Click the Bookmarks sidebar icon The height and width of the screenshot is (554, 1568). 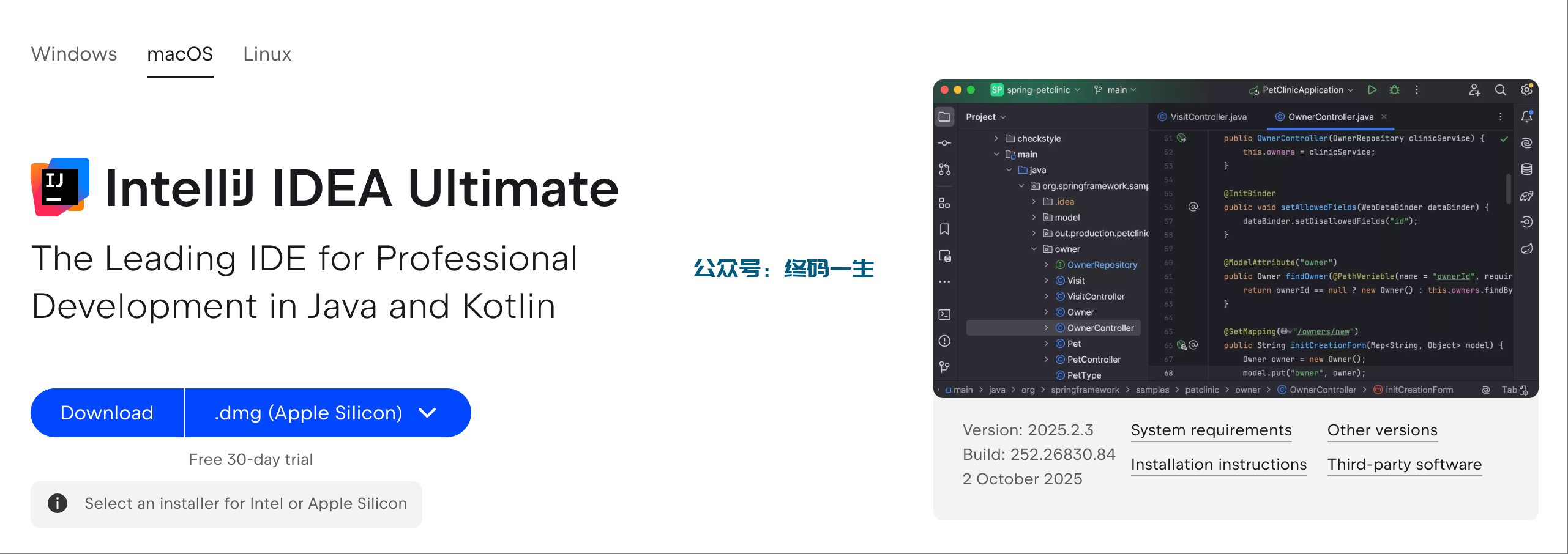pos(945,229)
